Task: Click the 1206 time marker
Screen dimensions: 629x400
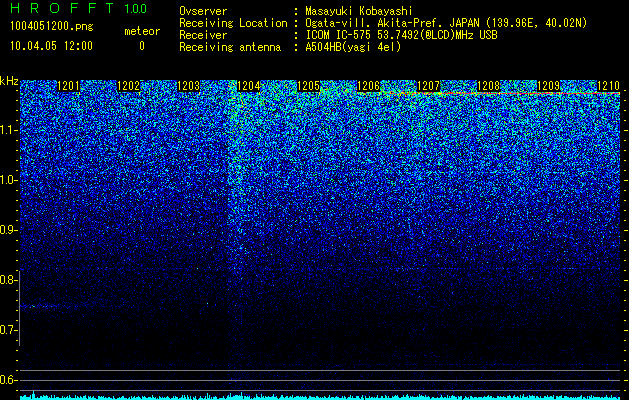Action: [x=369, y=86]
